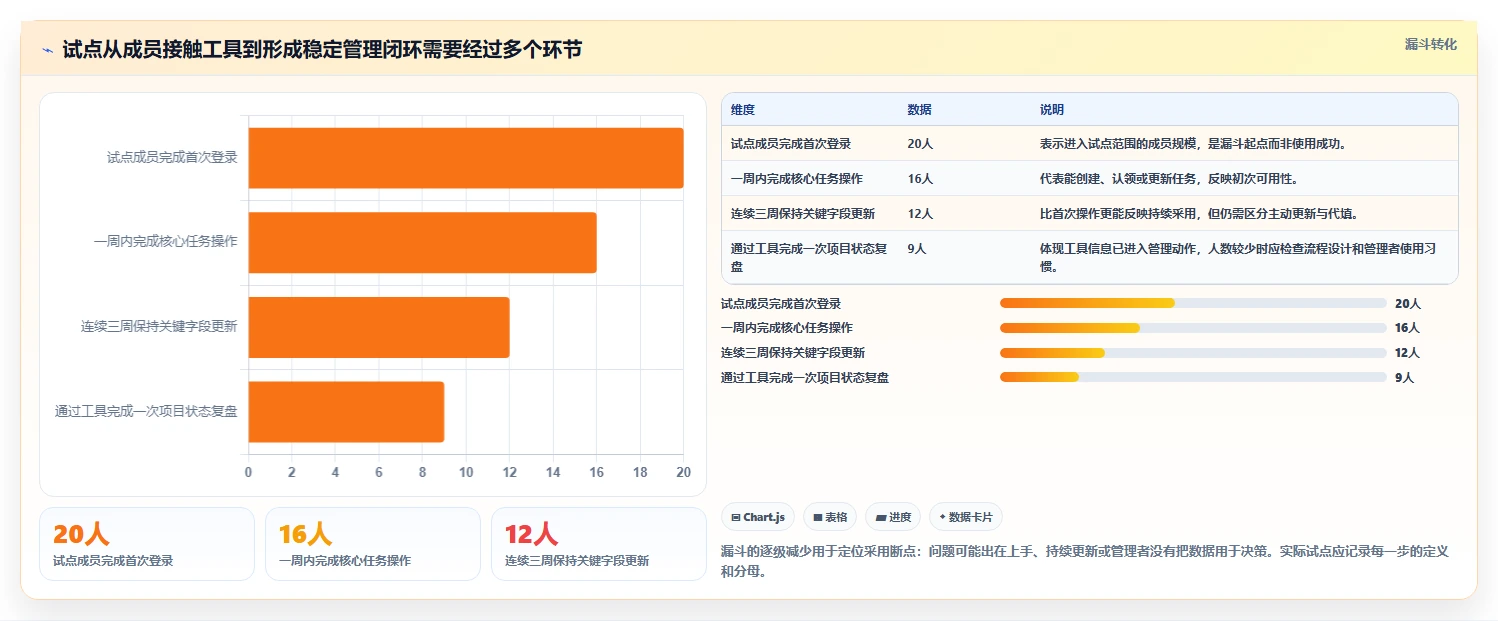Click the 20人 value in the table
This screenshot has width=1498, height=621.
click(x=920, y=144)
